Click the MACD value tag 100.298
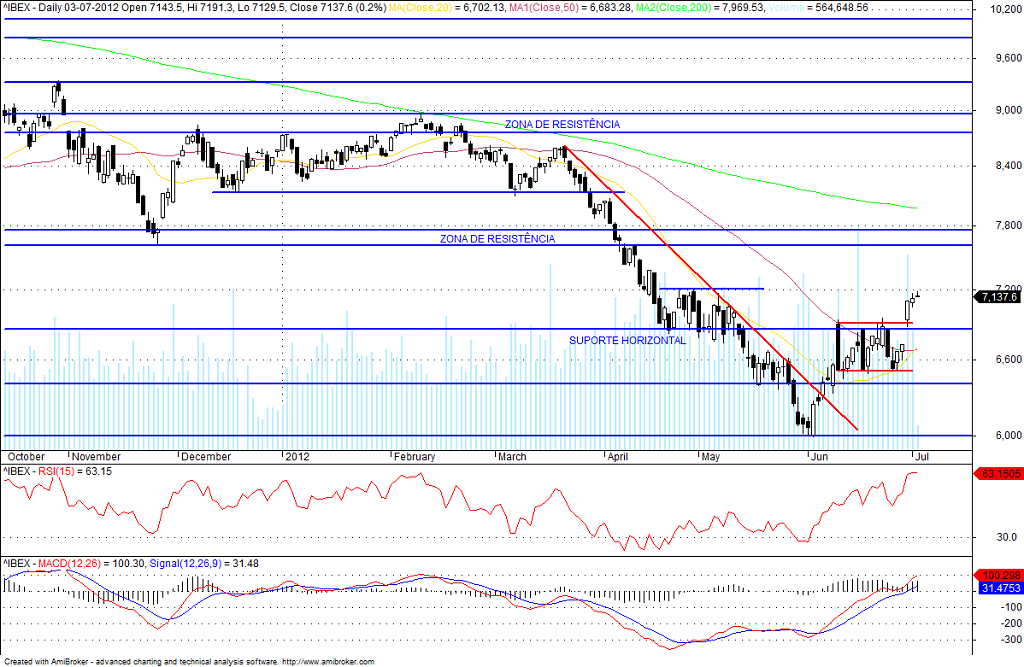The image size is (1024, 667). pyautogui.click(x=1001, y=576)
